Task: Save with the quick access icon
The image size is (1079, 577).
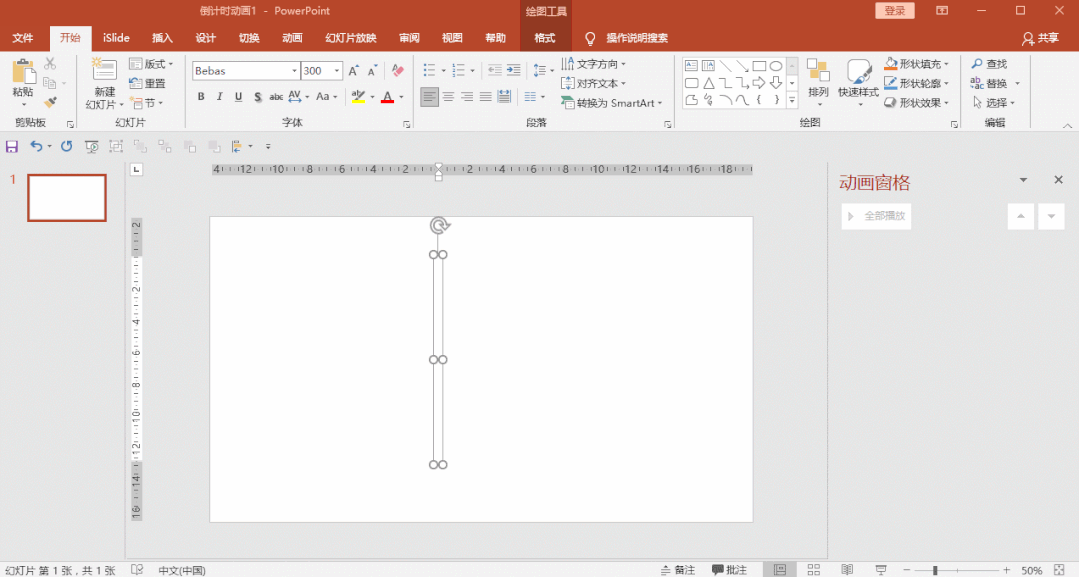Action: pyautogui.click(x=12, y=146)
